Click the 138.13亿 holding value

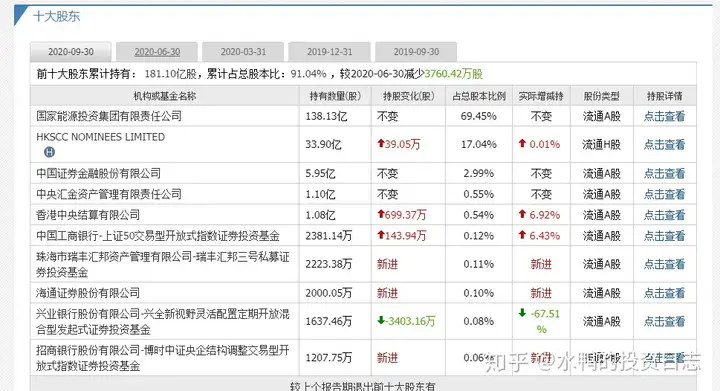tap(326, 116)
